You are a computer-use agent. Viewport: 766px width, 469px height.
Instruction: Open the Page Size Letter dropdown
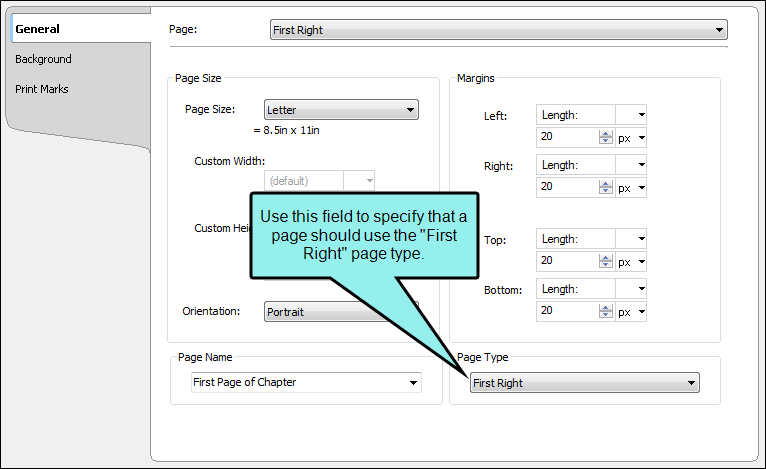[341, 110]
